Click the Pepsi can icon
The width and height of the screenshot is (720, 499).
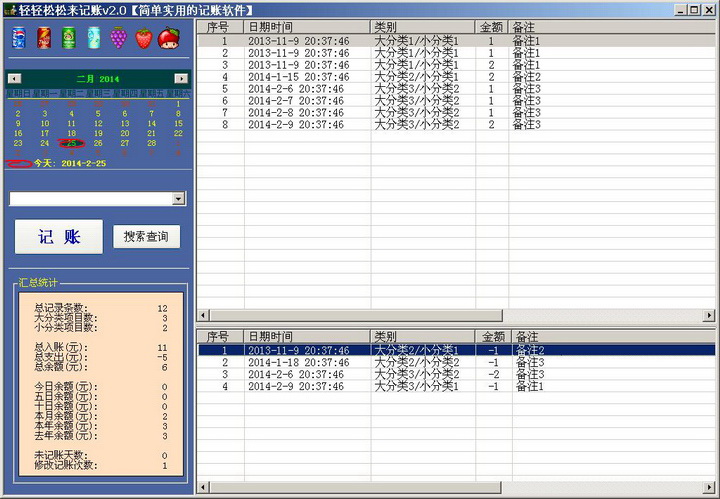pyautogui.click(x=19, y=38)
